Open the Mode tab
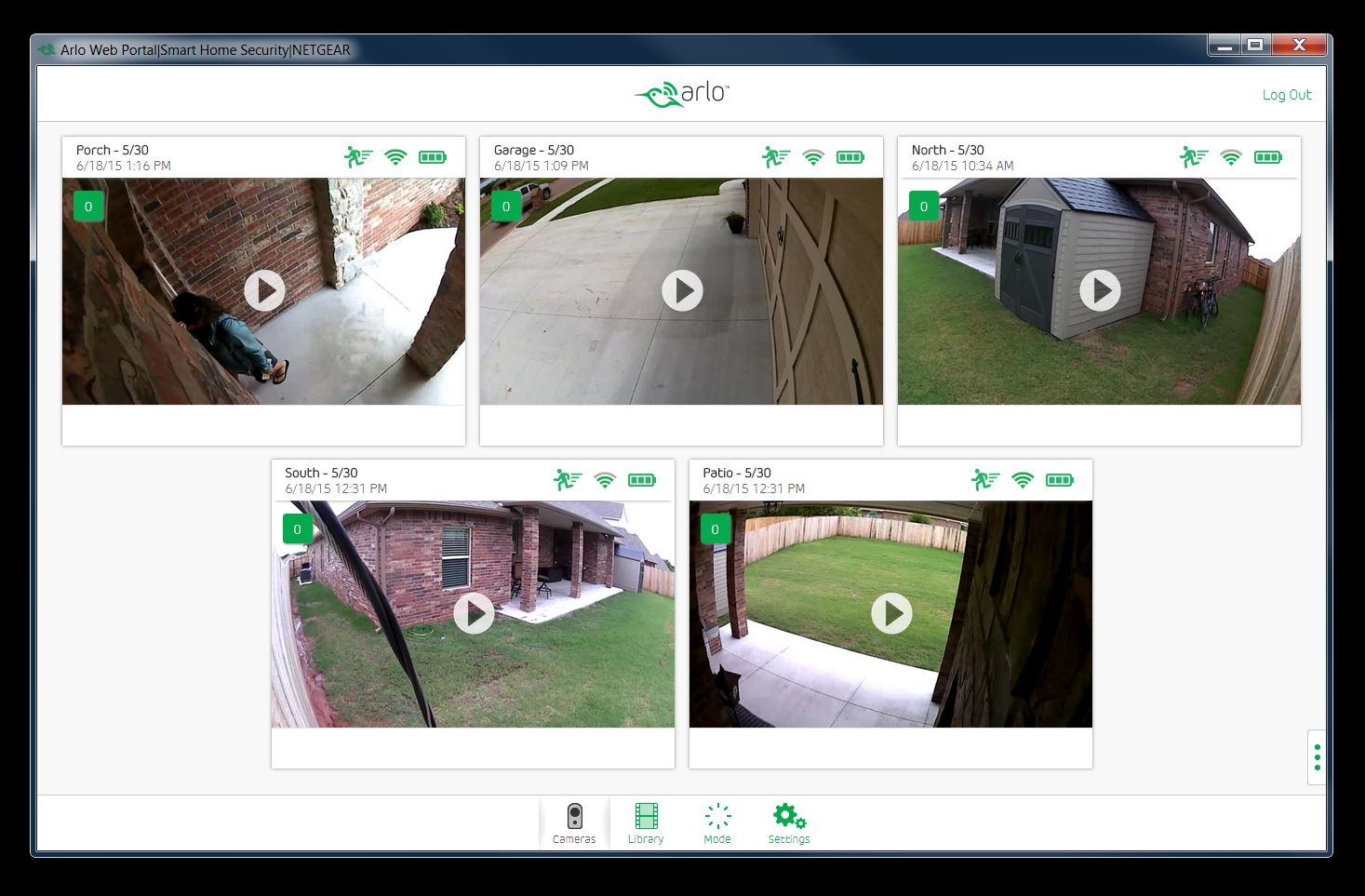The height and width of the screenshot is (896, 1365). tap(717, 823)
